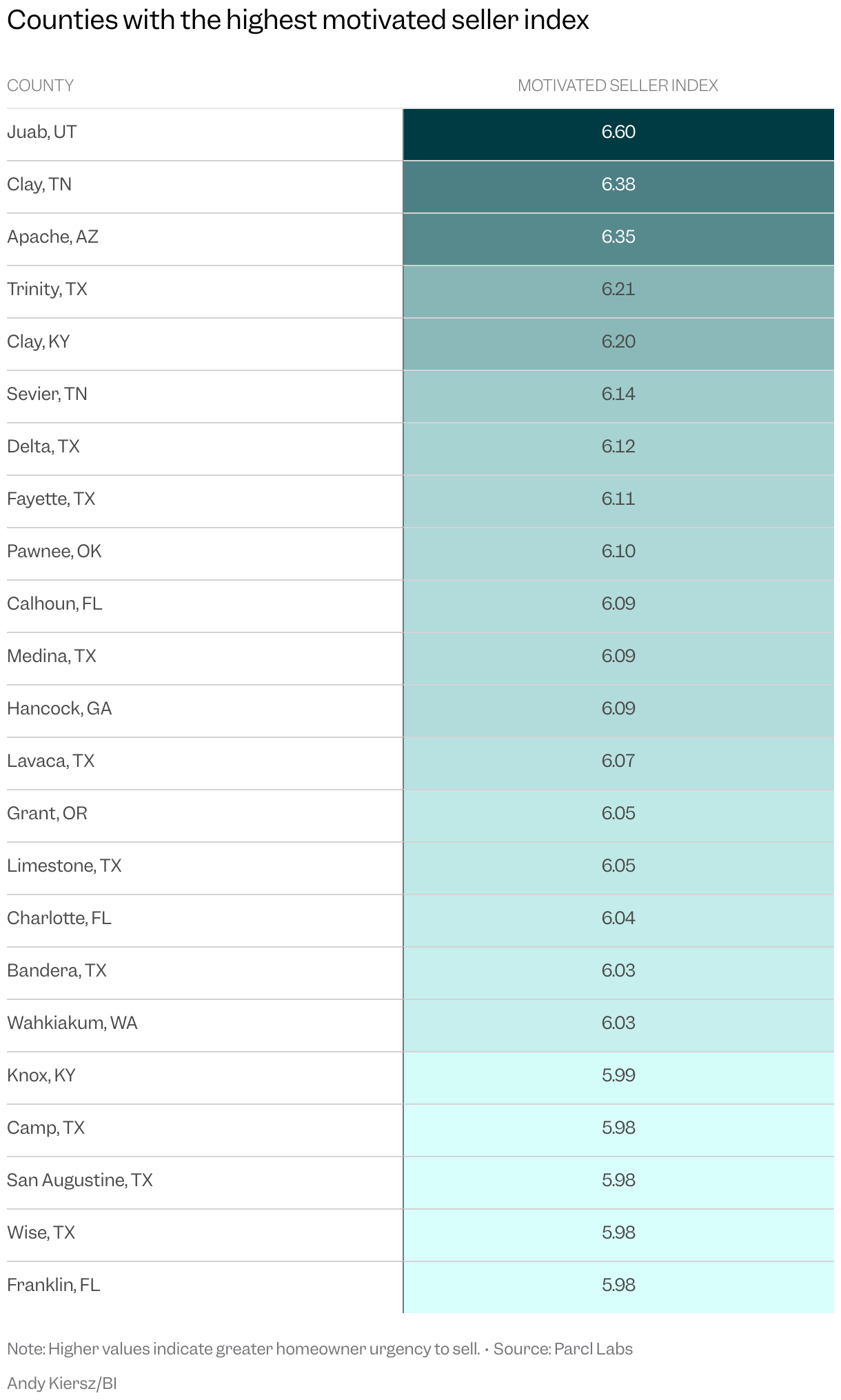
Task: Click the MOTIVATED SELLER INDEX column header
Action: (x=618, y=86)
